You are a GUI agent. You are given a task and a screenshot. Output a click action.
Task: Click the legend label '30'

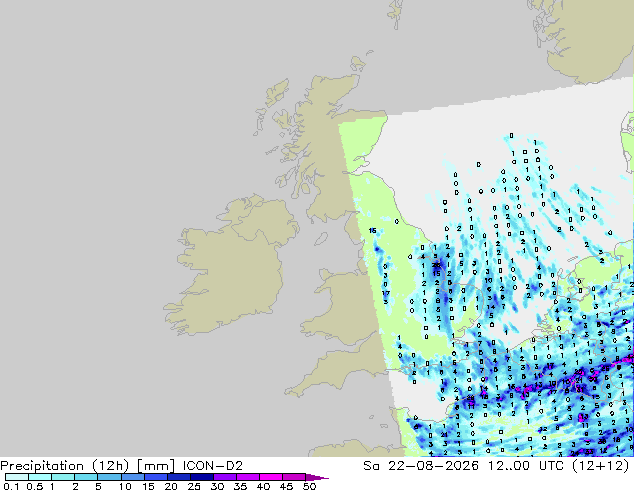click(x=217, y=486)
